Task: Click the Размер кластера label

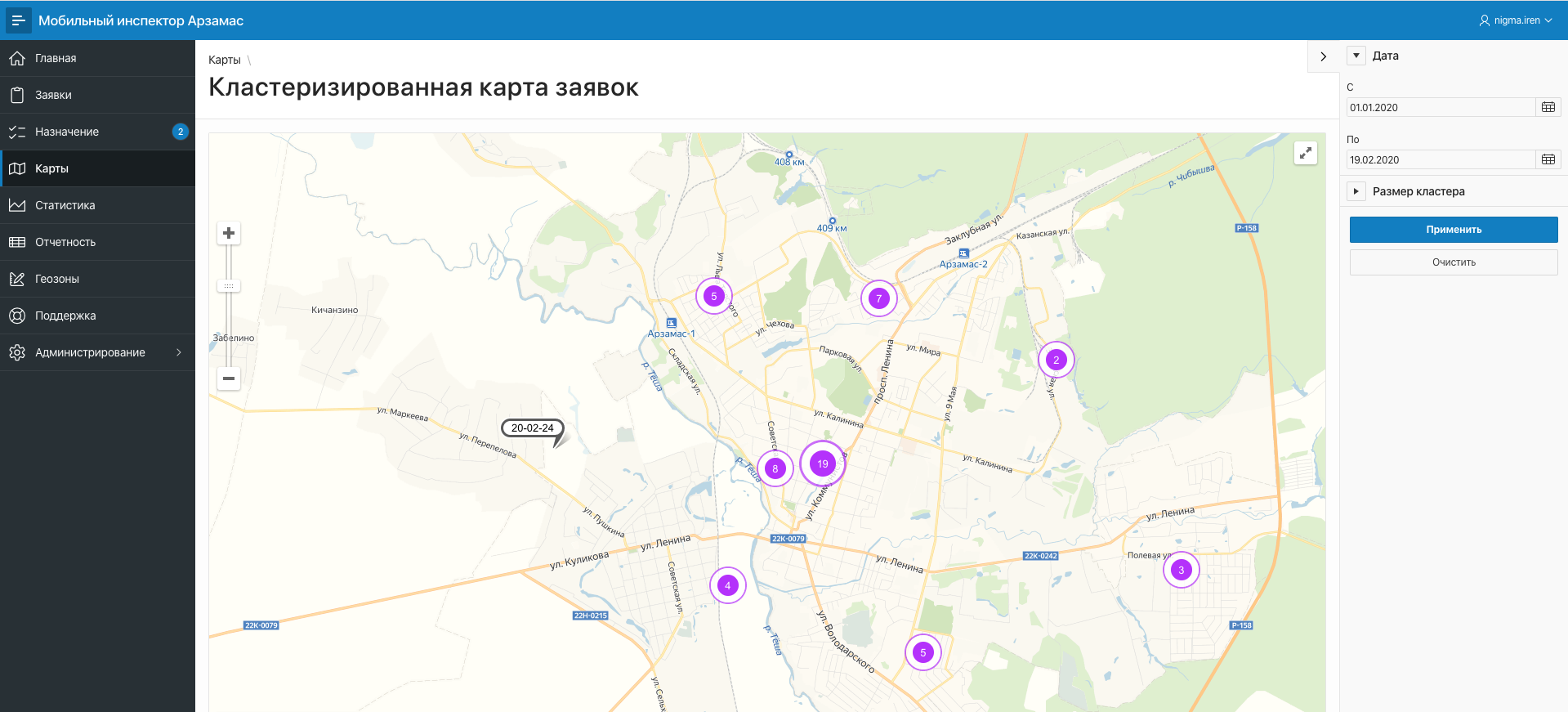Action: [x=1418, y=191]
